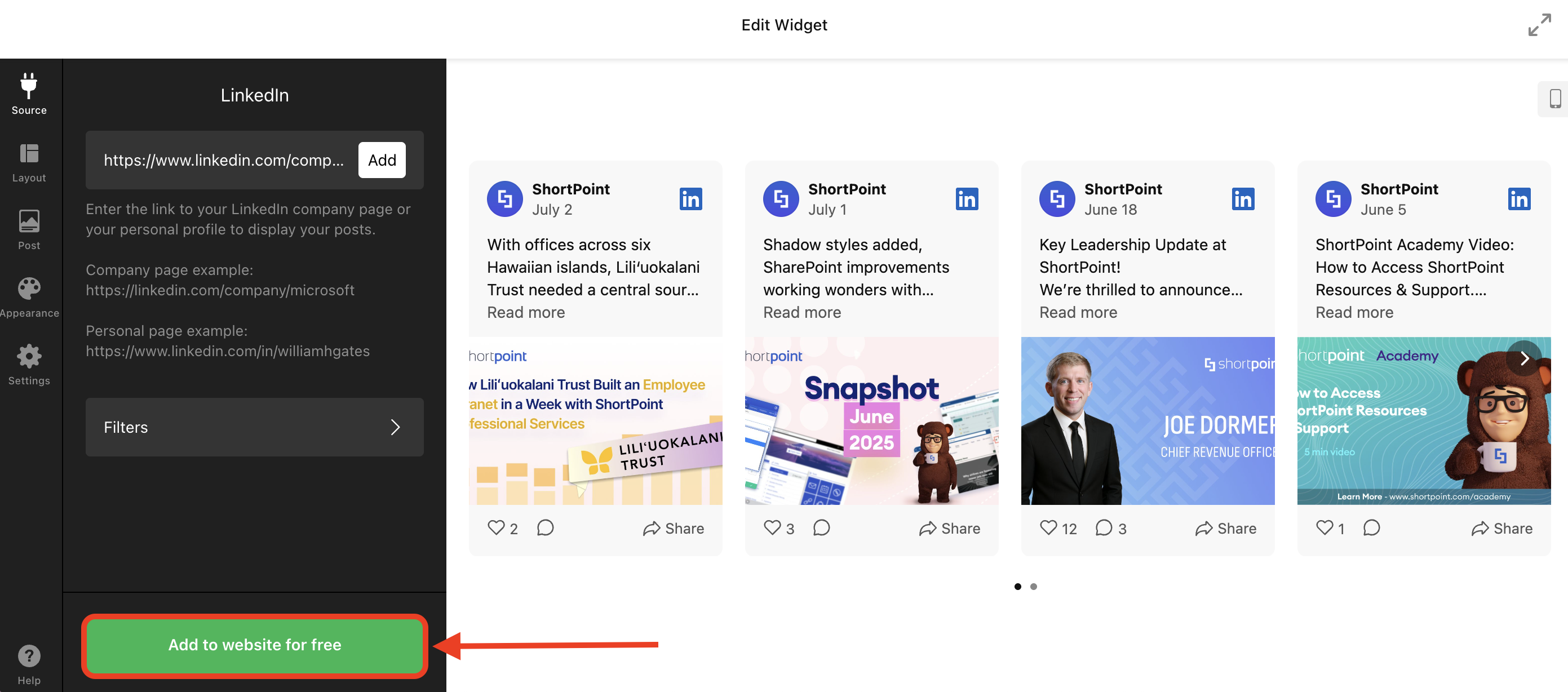Image resolution: width=1568 pixels, height=692 pixels.
Task: Switch to mobile device preview
Action: click(1554, 99)
